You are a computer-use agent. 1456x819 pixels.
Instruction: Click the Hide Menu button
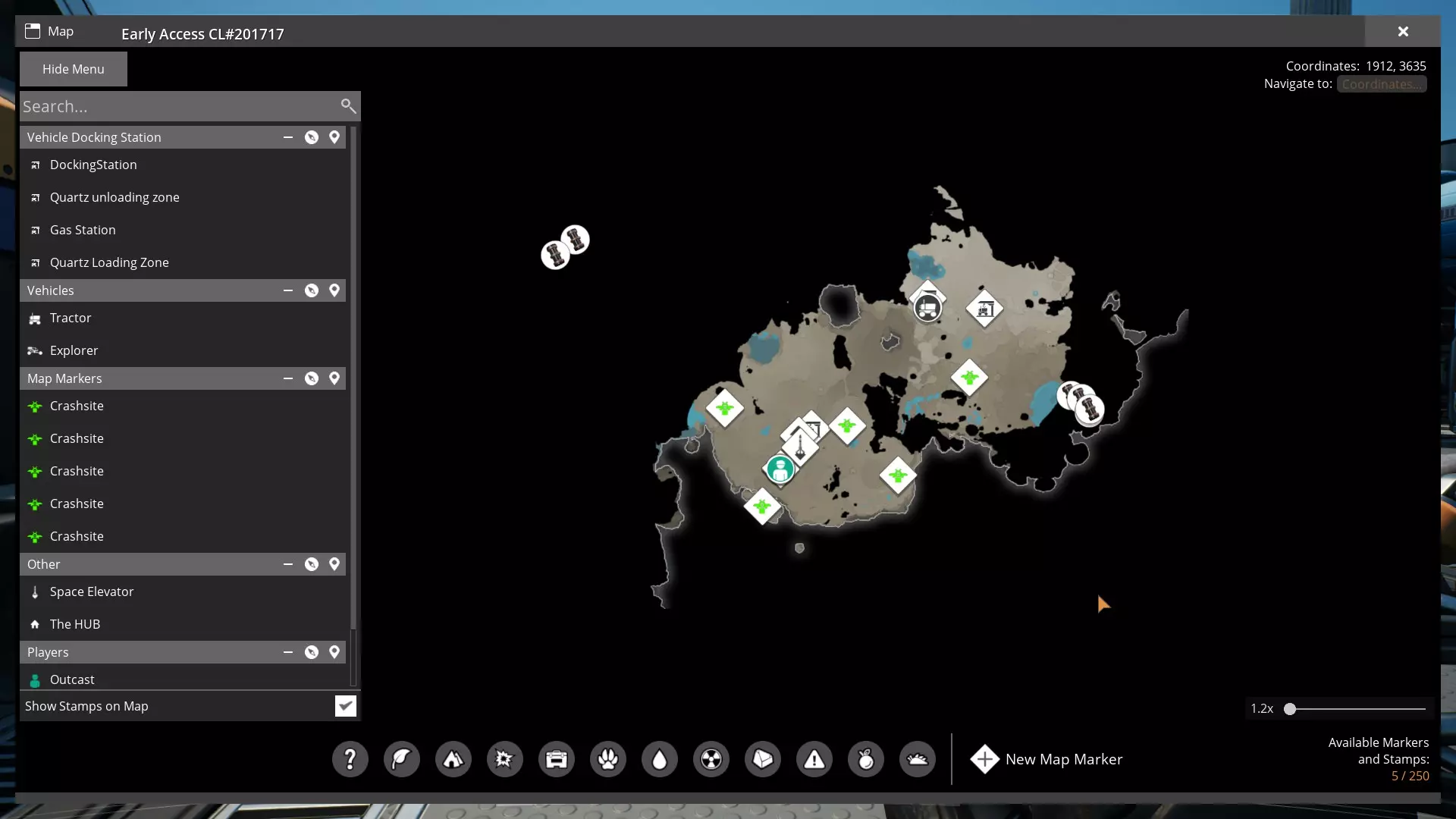pyautogui.click(x=74, y=69)
